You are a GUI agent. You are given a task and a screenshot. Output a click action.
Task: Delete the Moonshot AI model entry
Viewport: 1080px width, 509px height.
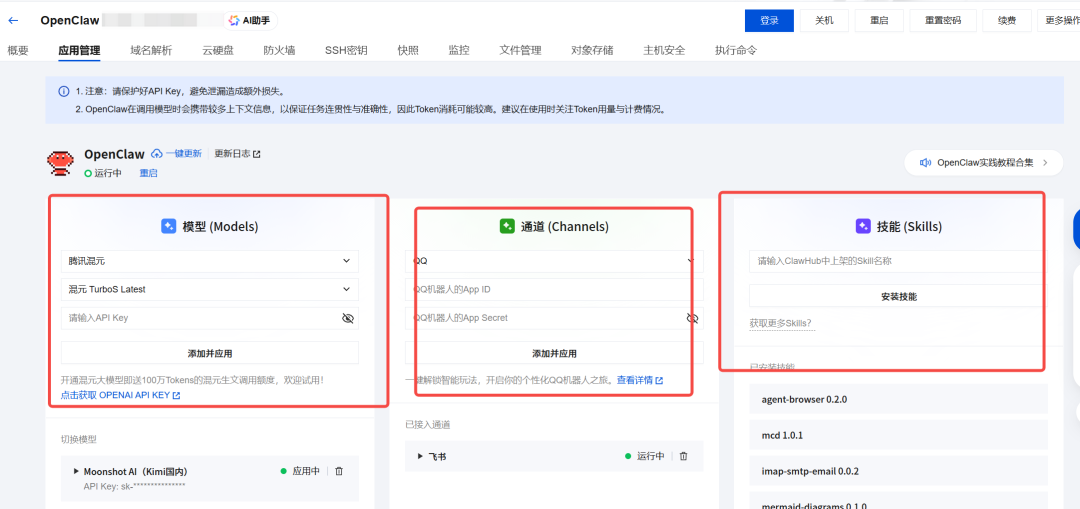339,471
